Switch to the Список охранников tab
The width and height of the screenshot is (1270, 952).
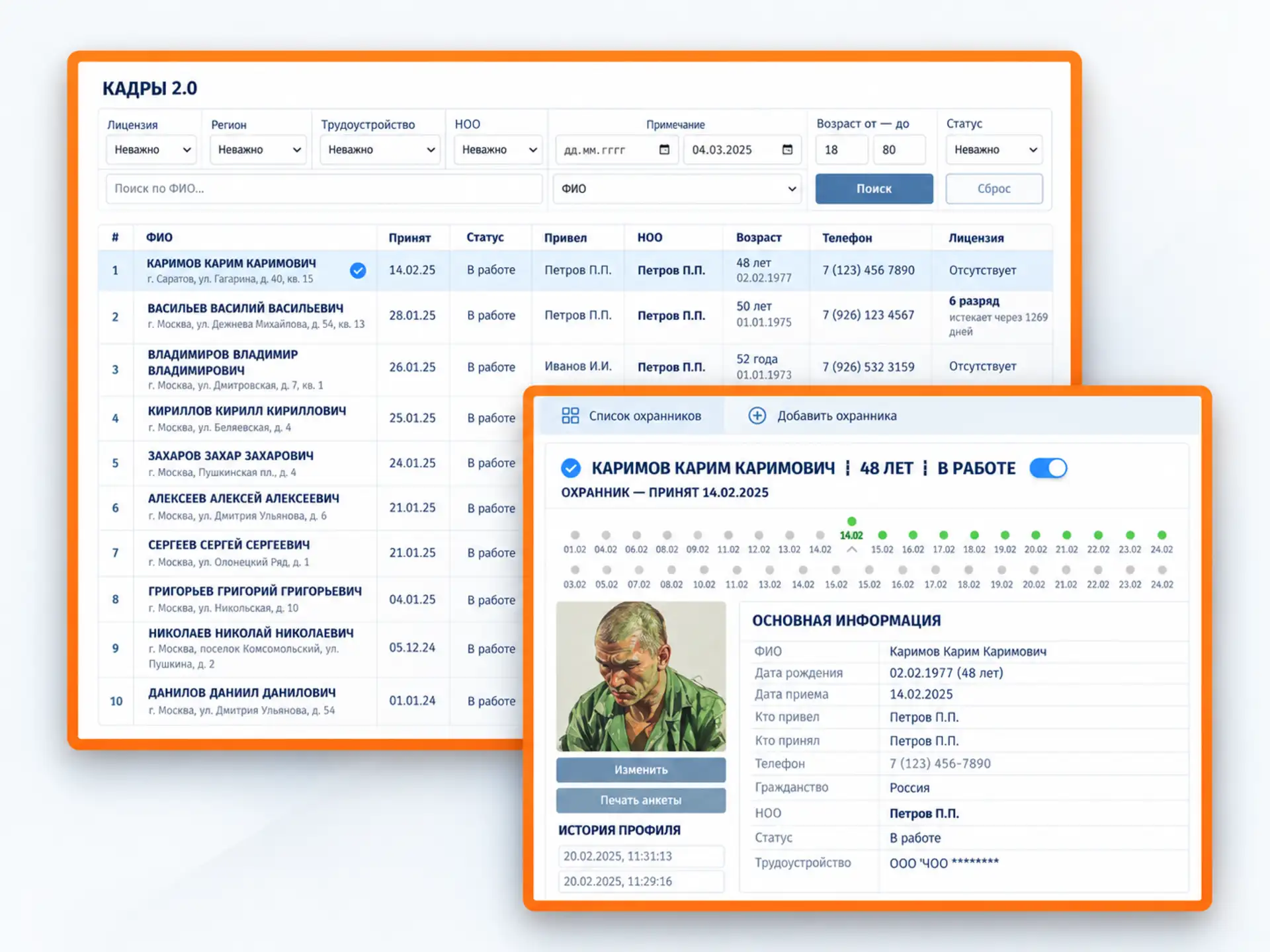click(x=632, y=416)
